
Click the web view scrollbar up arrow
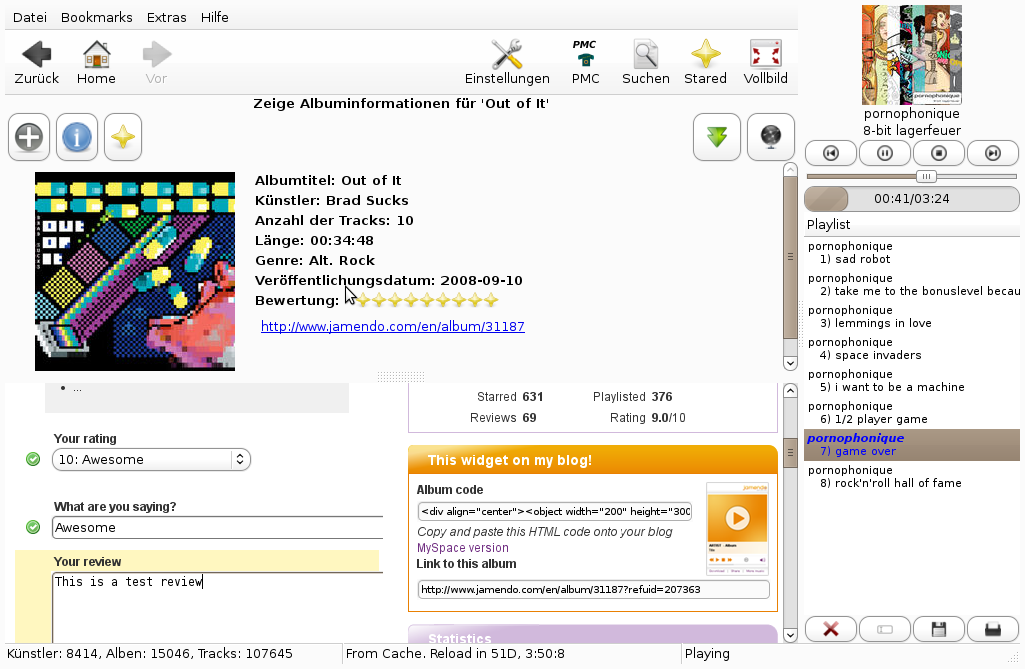(x=790, y=391)
